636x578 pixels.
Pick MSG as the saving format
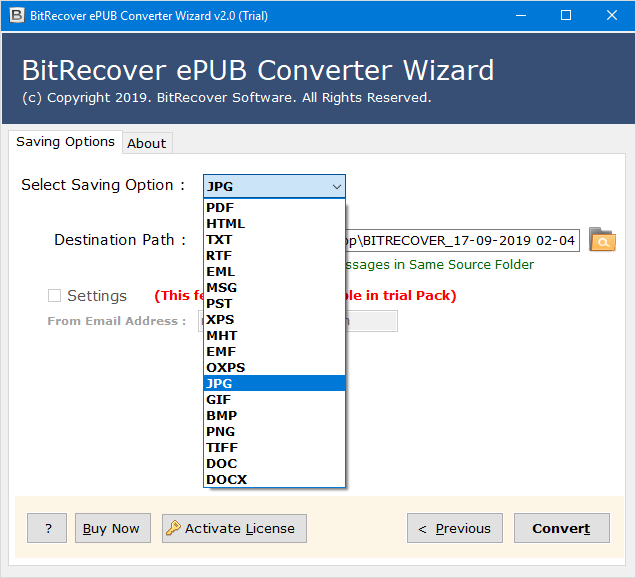click(274, 288)
